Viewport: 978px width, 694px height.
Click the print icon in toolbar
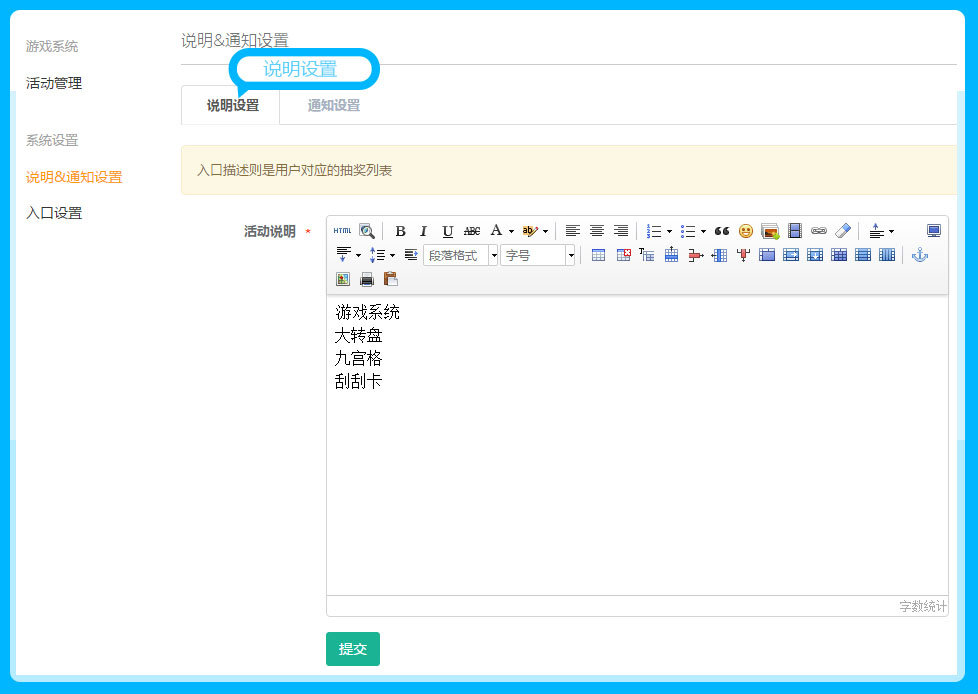(x=367, y=279)
